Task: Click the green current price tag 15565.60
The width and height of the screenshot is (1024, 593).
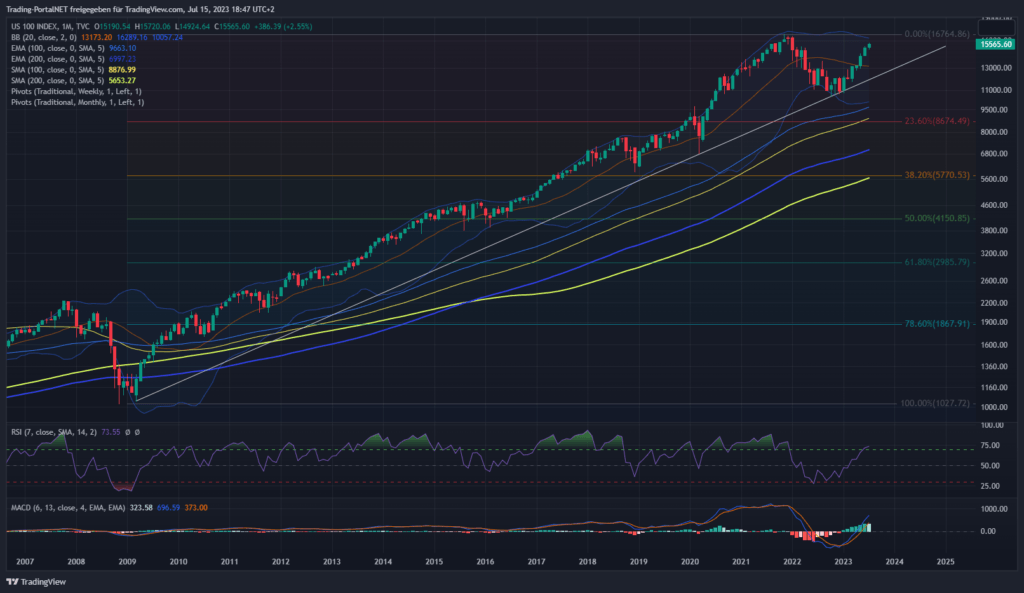Action: pyautogui.click(x=995, y=45)
